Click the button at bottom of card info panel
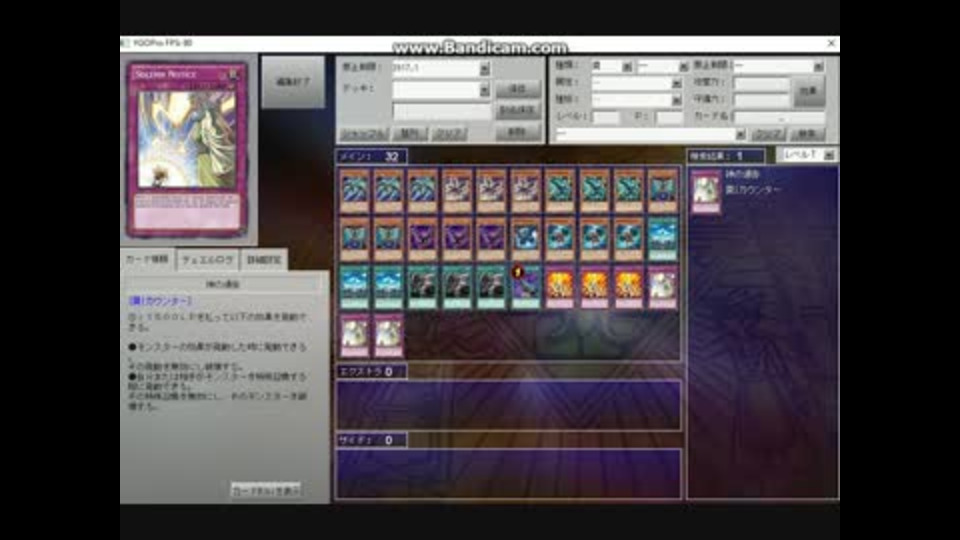The height and width of the screenshot is (540, 960). tap(266, 490)
